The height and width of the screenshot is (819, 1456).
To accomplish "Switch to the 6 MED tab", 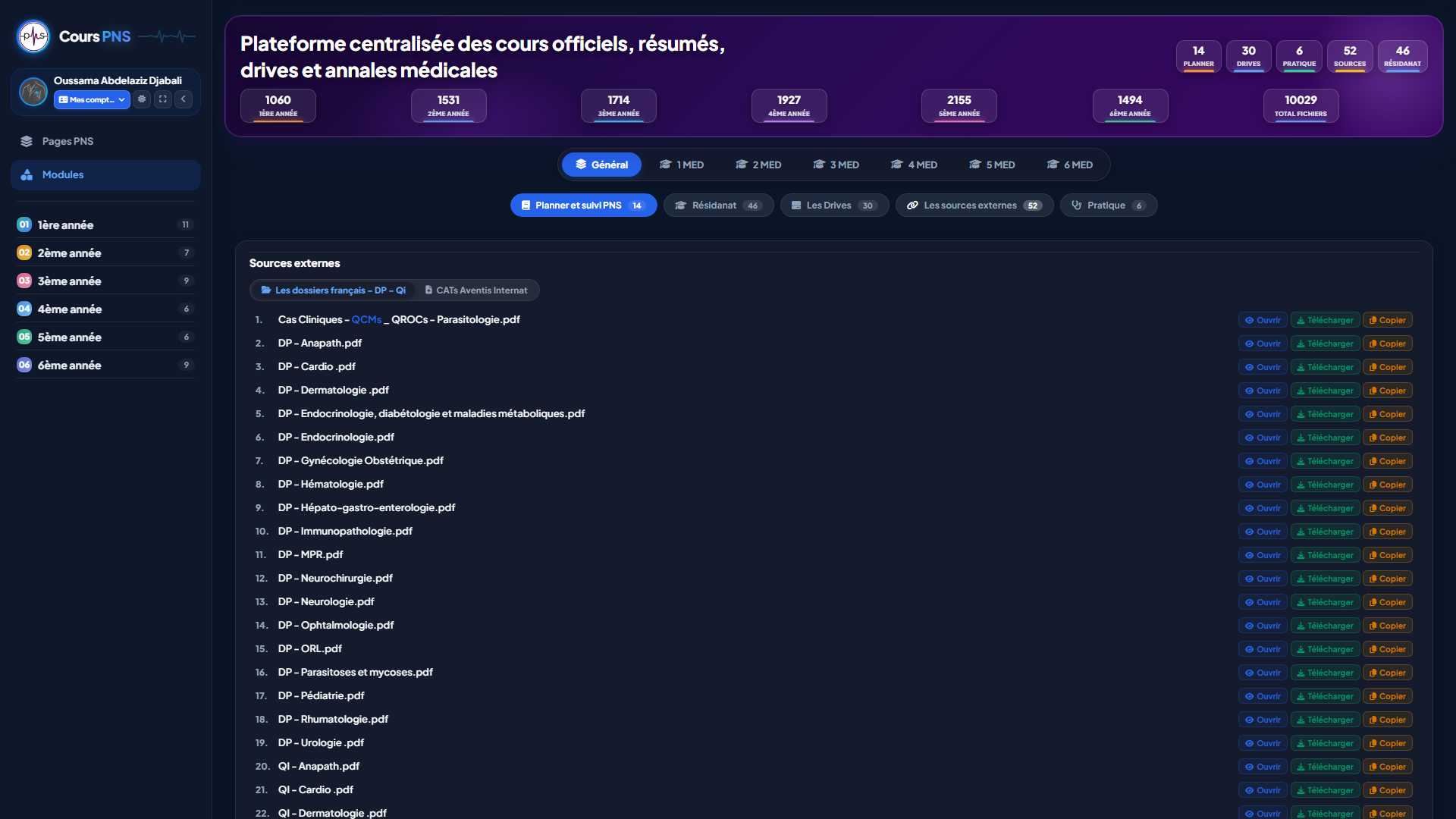I will (1069, 165).
